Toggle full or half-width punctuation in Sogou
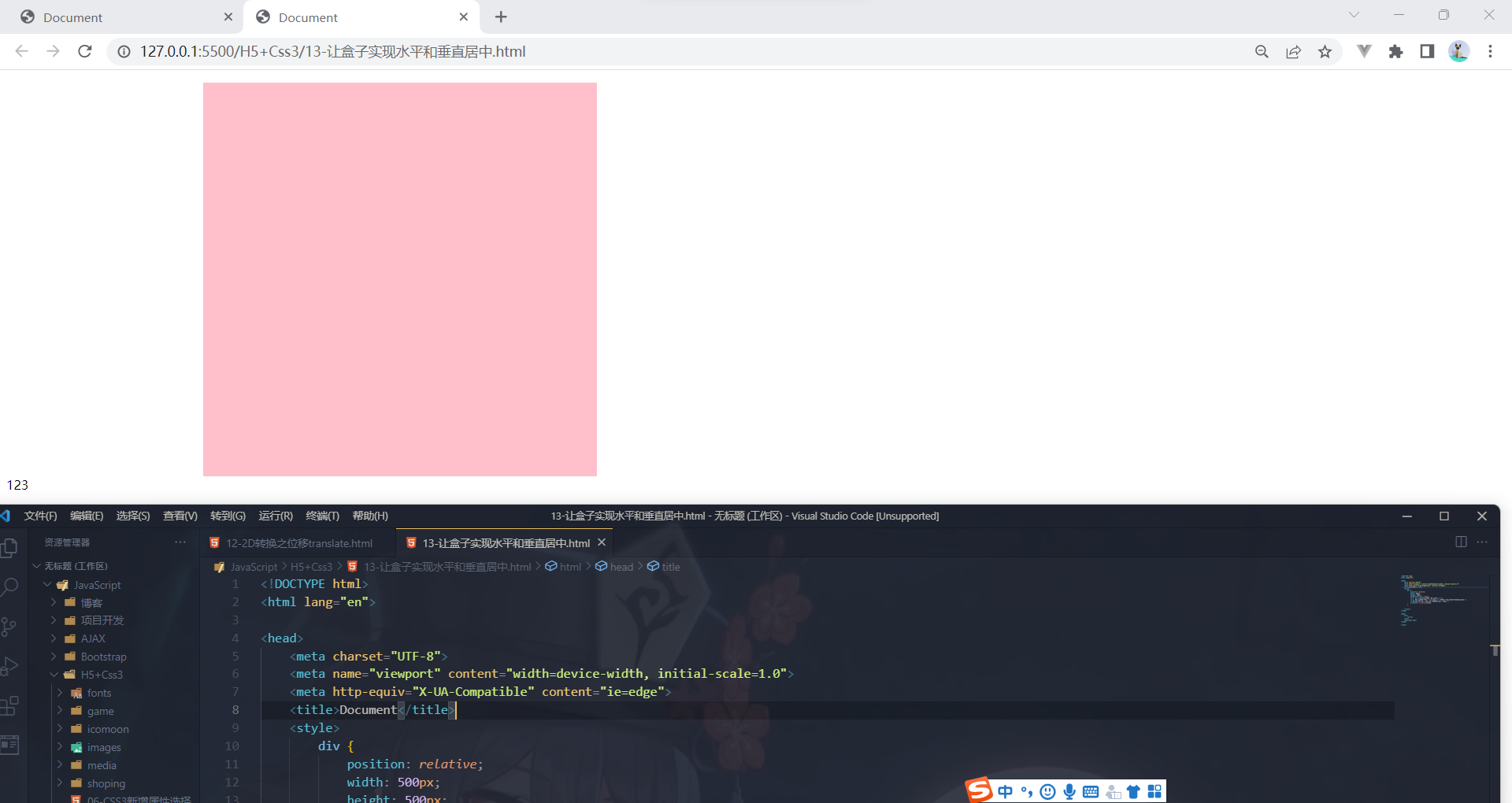Viewport: 1512px width, 803px height. tap(1026, 792)
